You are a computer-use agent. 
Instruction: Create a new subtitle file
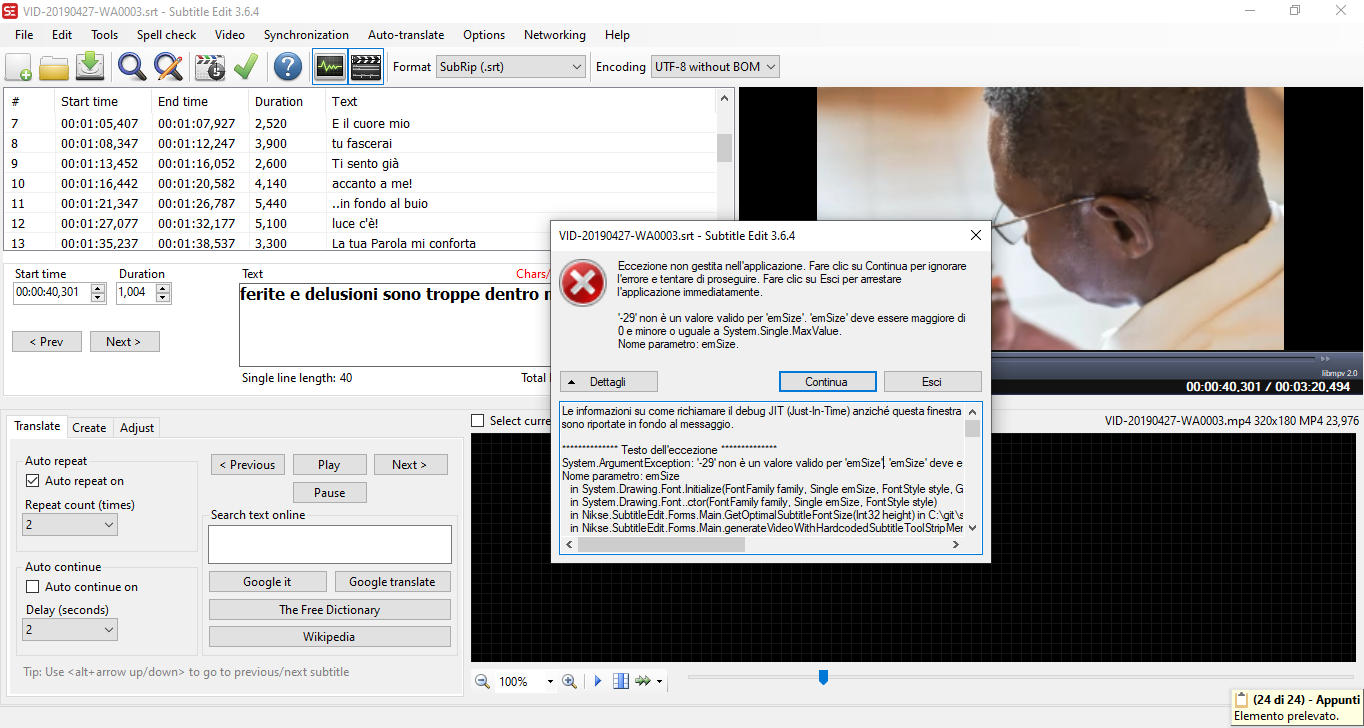click(x=18, y=67)
